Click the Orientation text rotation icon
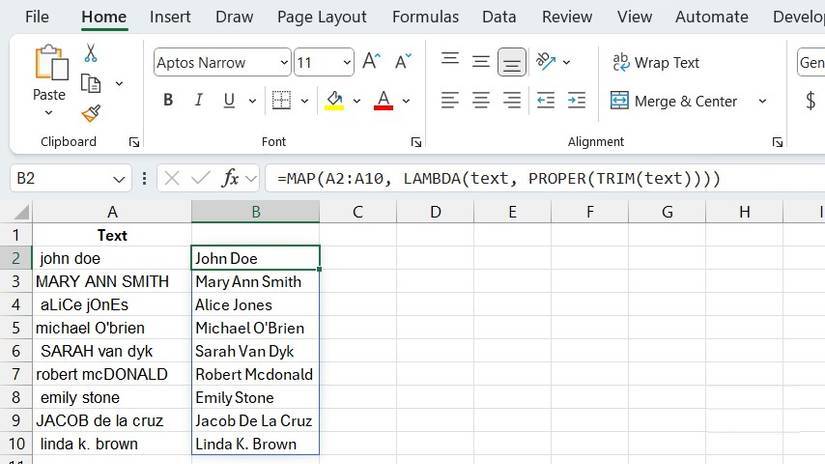The image size is (825, 464). click(546, 62)
